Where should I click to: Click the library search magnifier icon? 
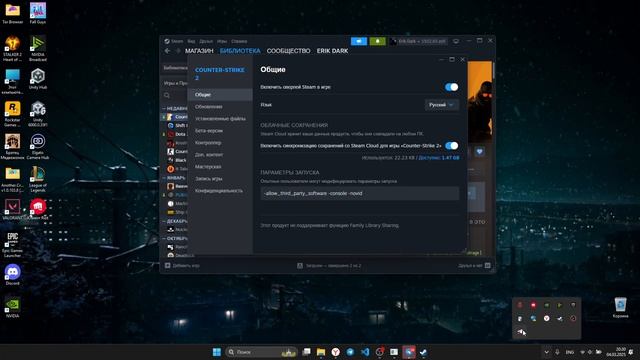point(167,95)
